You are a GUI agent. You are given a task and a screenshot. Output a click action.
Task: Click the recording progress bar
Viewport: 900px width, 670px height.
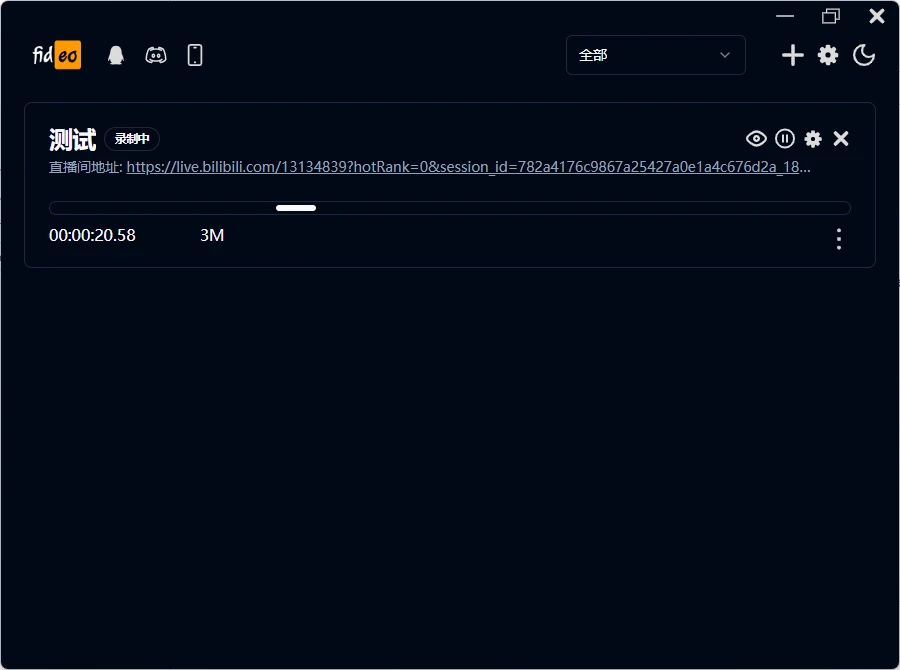pyautogui.click(x=449, y=208)
